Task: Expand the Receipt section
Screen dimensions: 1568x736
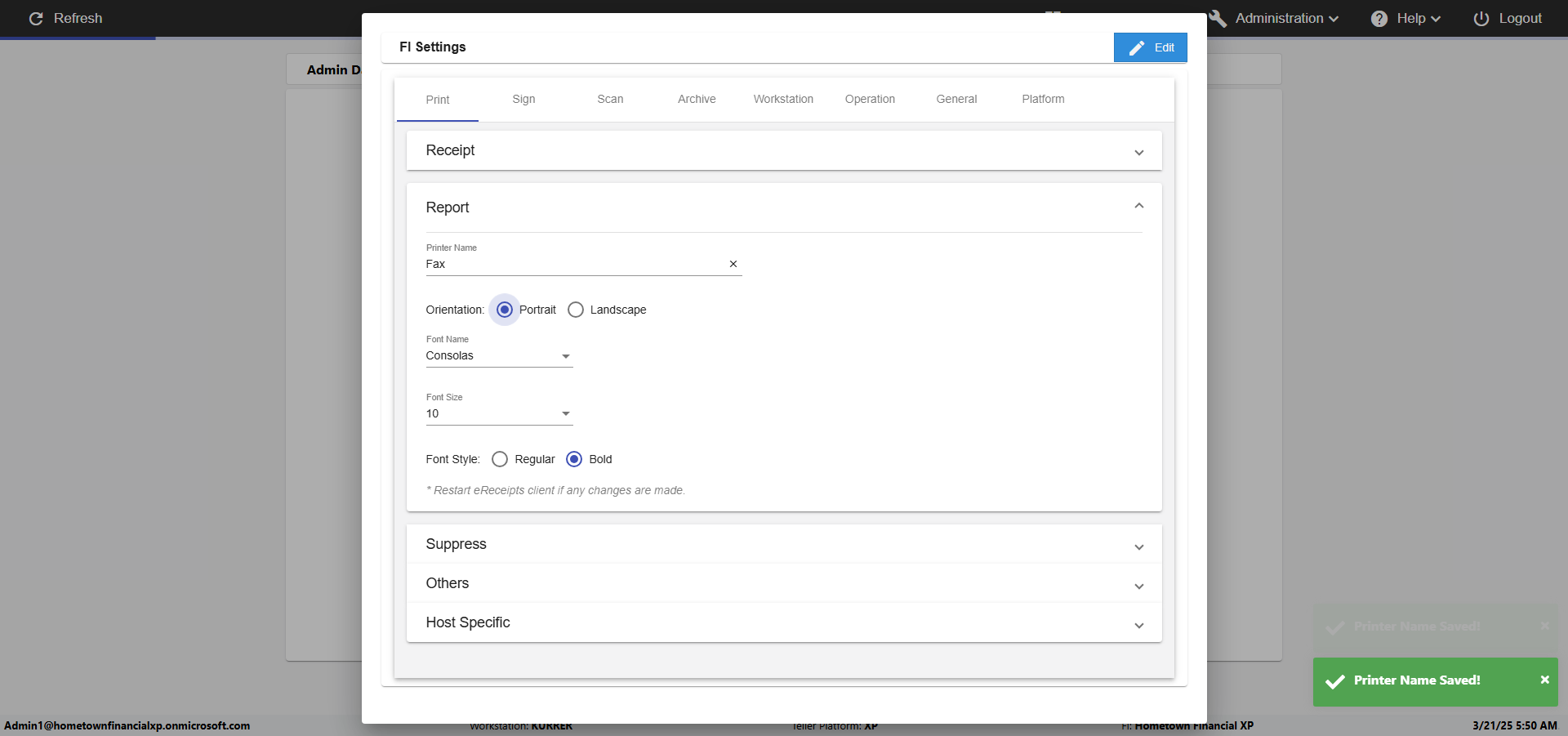Action: click(1138, 153)
